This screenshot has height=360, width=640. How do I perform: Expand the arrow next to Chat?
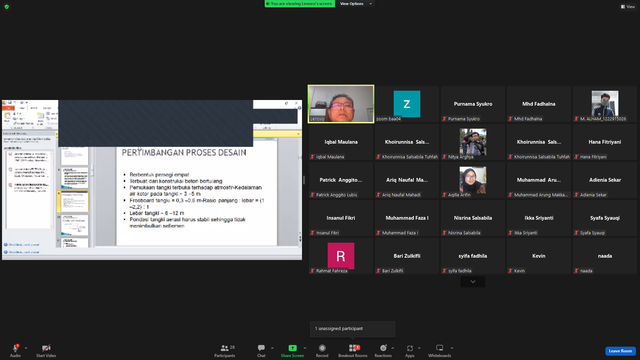(272, 348)
